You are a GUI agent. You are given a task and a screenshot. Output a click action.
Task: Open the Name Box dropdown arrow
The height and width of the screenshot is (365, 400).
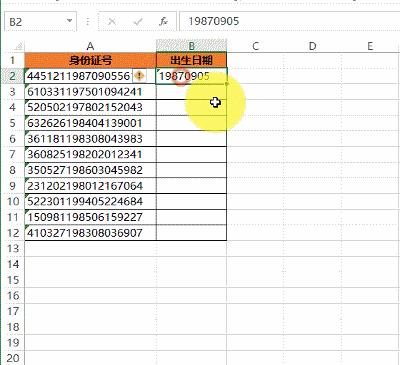point(69,21)
